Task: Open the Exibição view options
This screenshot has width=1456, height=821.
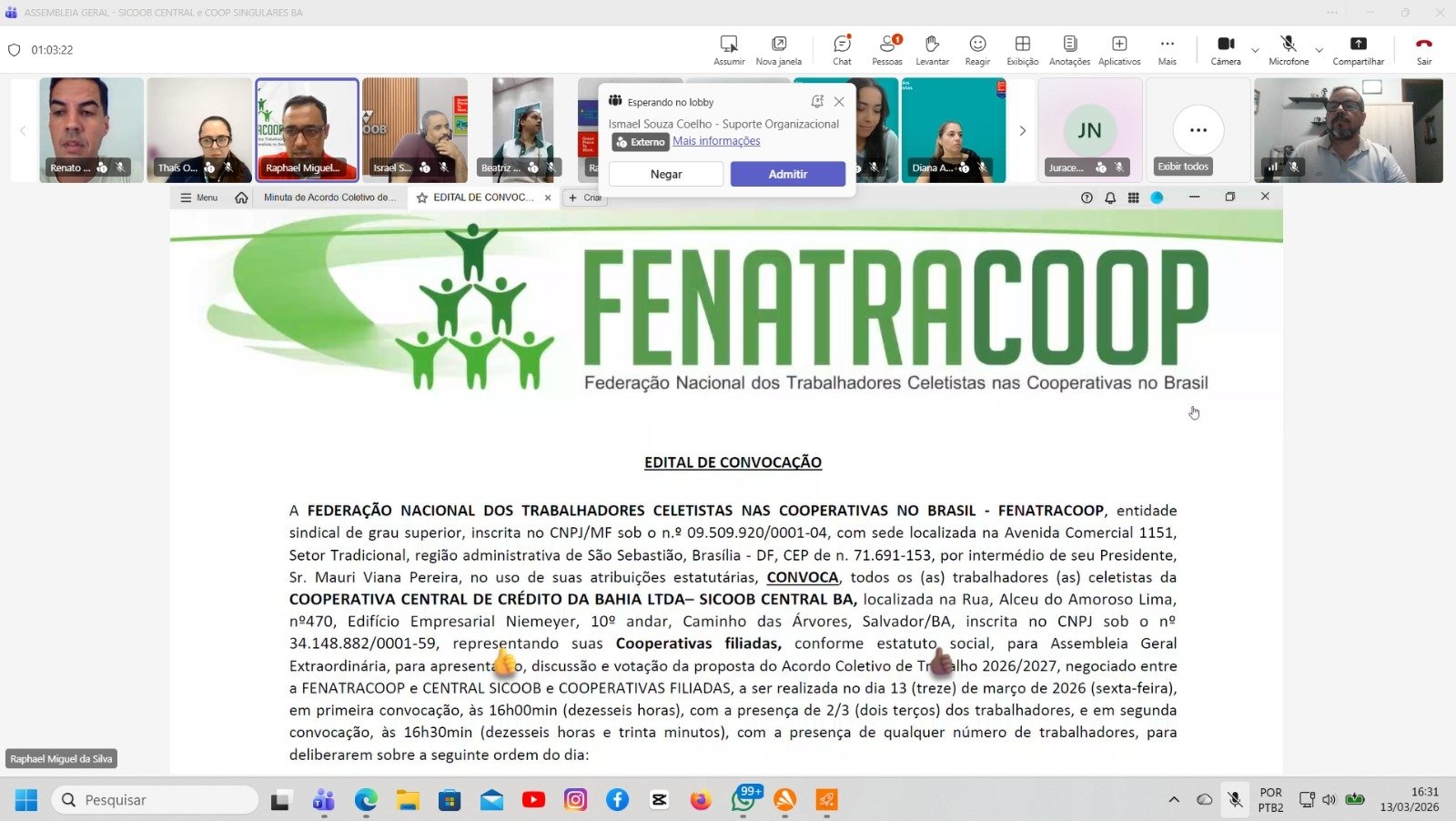Action: (x=1022, y=50)
